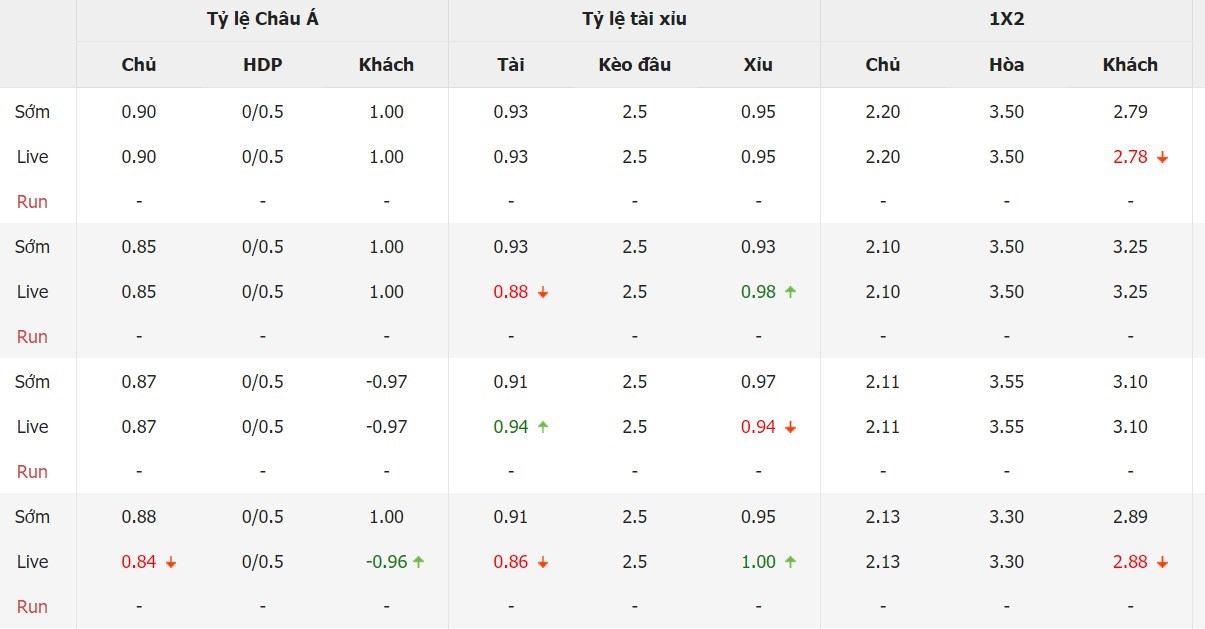
Task: Click the red down arrow beside 0.86
Action: coord(543,562)
